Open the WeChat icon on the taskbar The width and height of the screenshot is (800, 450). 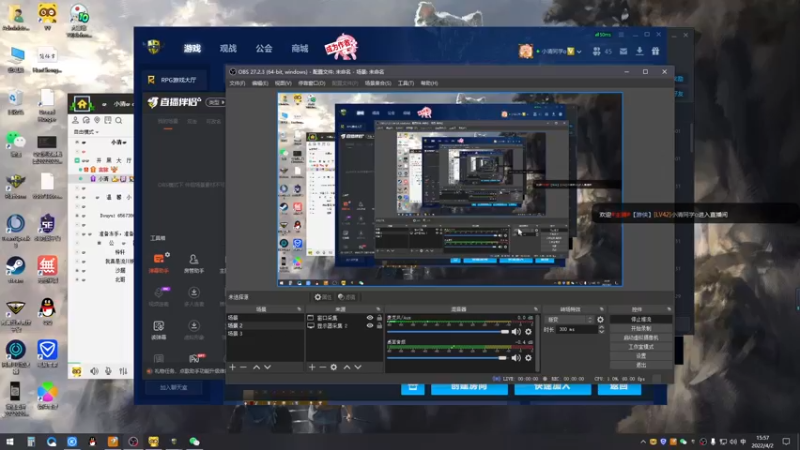tap(194, 441)
